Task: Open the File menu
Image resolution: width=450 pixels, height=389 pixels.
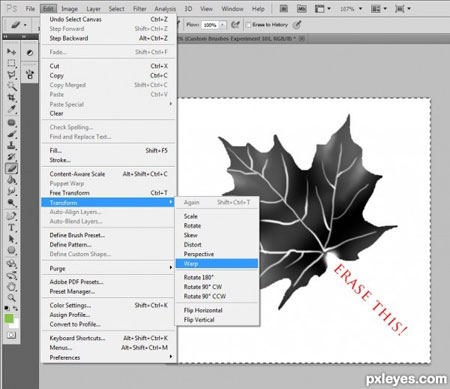Action: point(30,9)
